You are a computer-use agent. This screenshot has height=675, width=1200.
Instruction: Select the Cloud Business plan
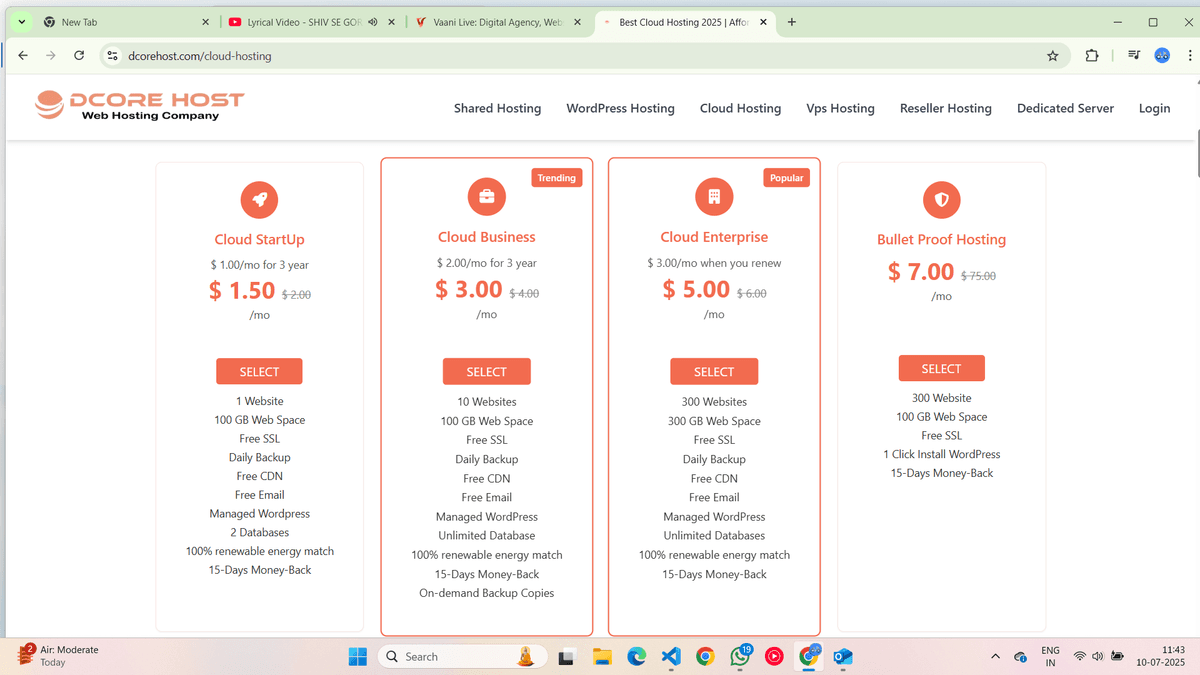(x=487, y=371)
